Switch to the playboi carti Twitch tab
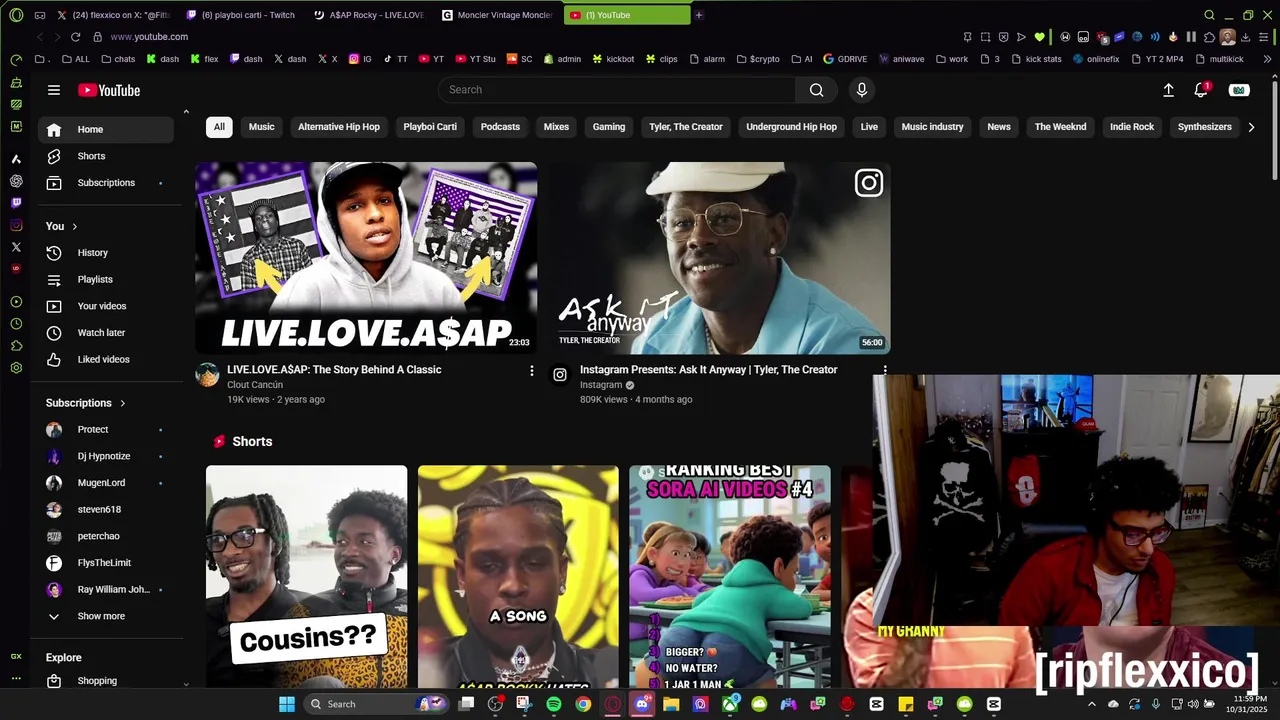The image size is (1280, 720). (241, 15)
